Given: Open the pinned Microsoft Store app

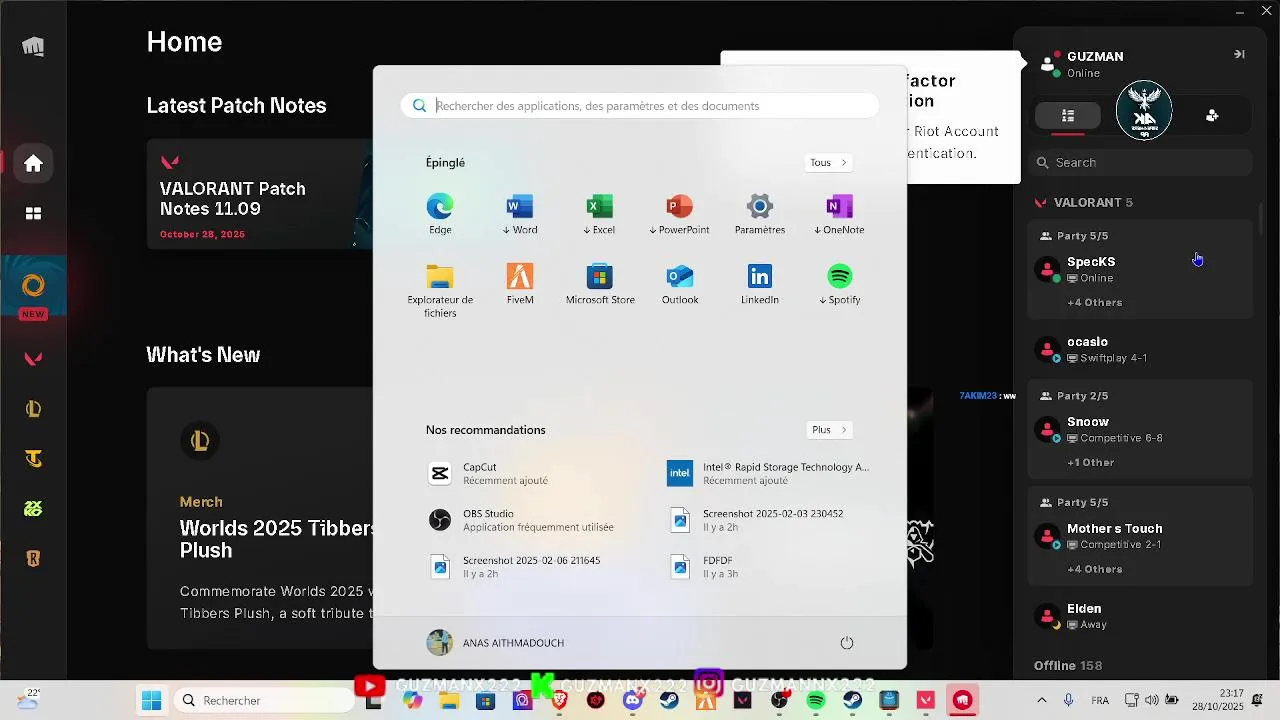Looking at the screenshot, I should (x=600, y=284).
